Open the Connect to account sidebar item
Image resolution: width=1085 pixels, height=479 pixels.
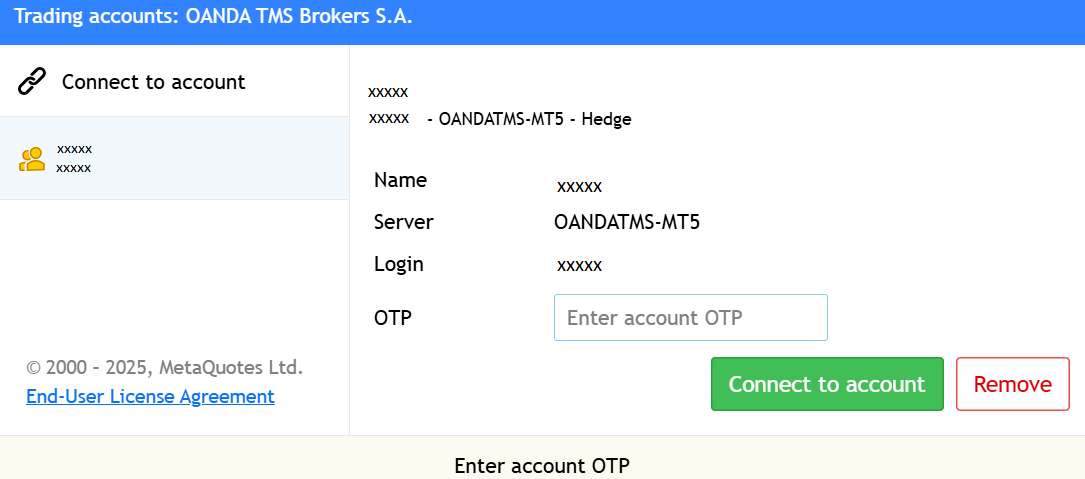[153, 82]
